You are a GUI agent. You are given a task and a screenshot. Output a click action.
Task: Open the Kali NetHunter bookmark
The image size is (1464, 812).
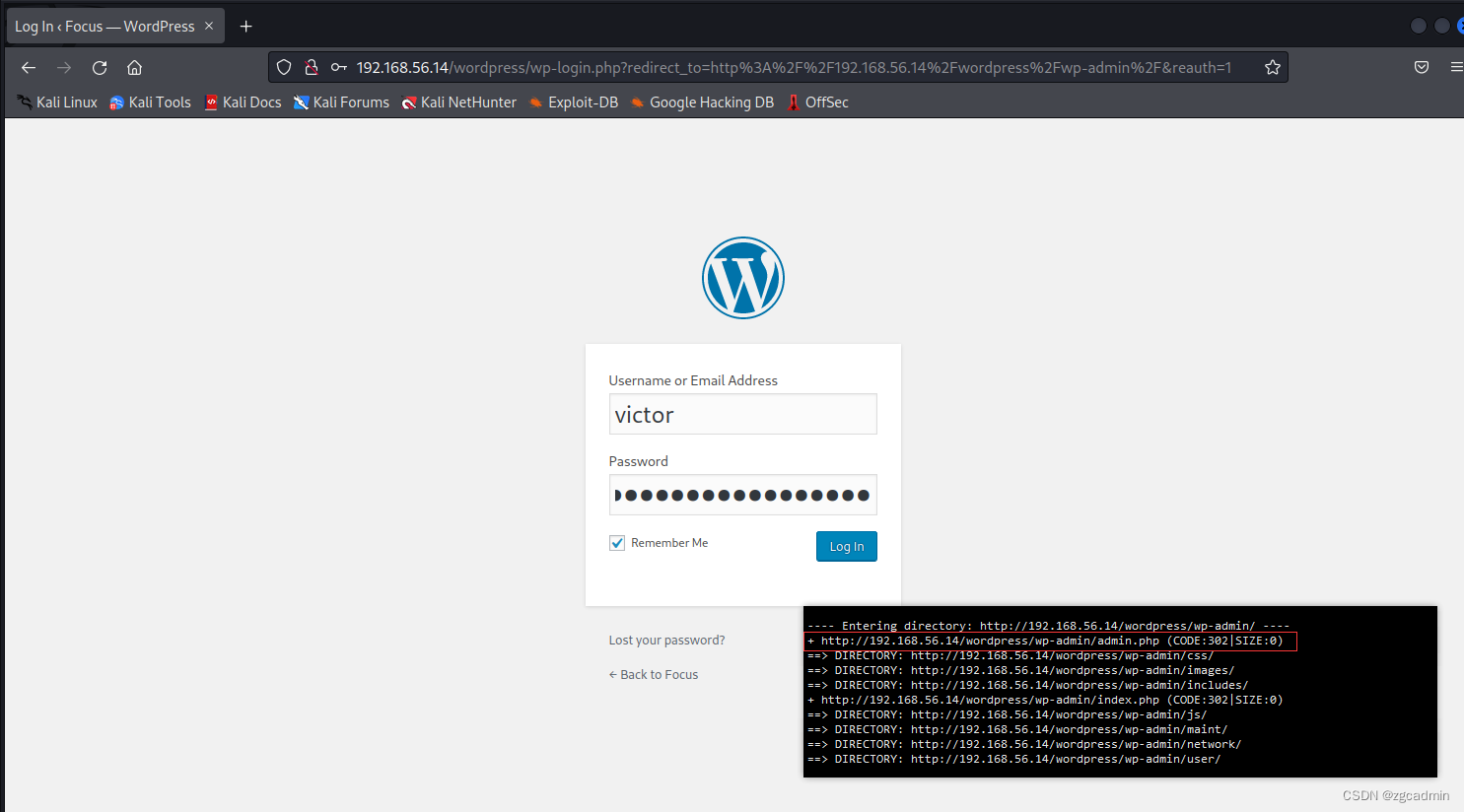[x=458, y=102]
